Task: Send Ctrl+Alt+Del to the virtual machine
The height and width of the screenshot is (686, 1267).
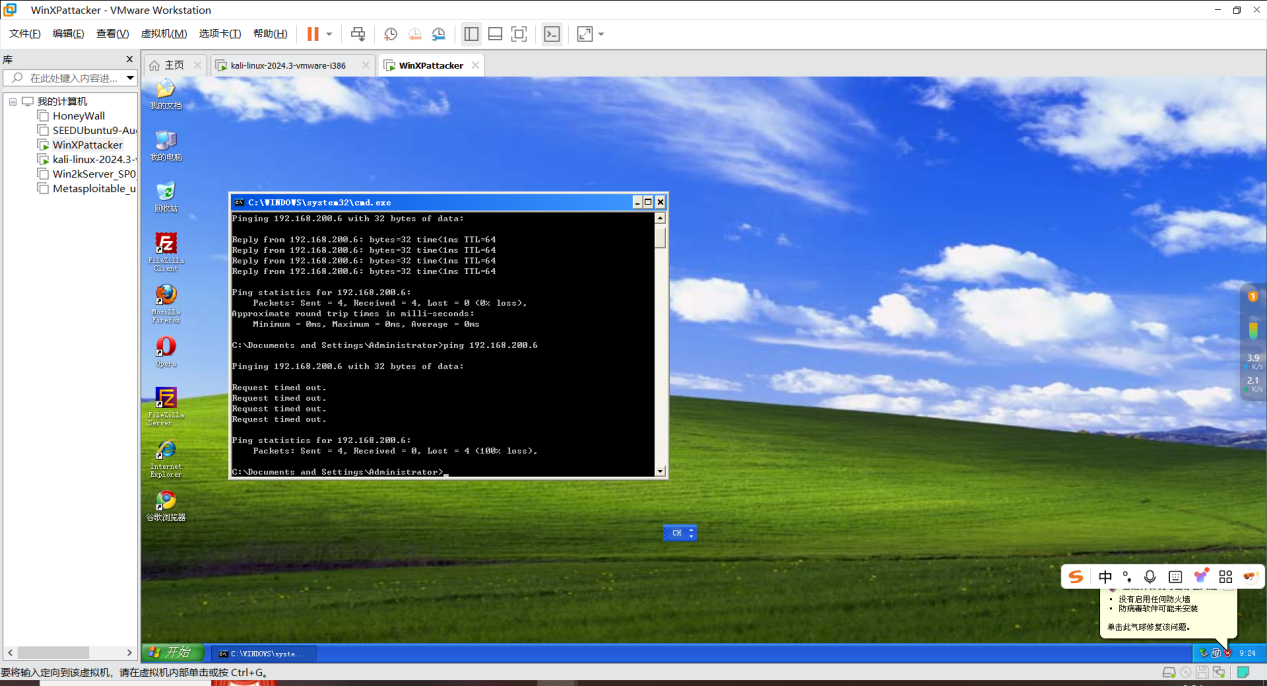Action: pyautogui.click(x=358, y=34)
